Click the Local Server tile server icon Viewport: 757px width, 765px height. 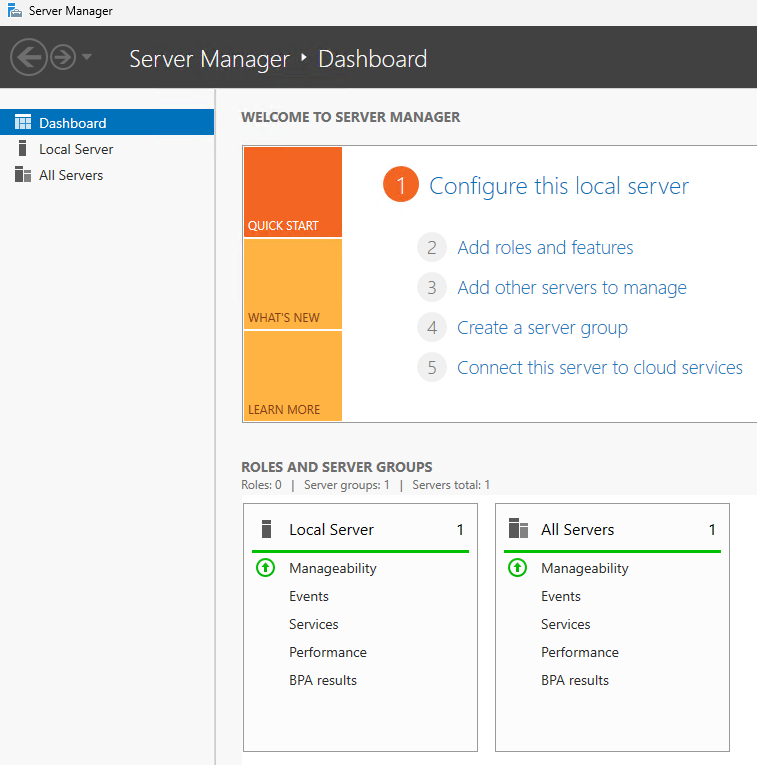[266, 529]
